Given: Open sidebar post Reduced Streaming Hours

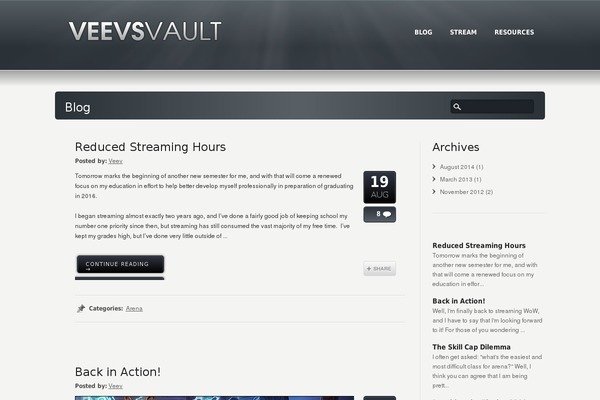Looking at the screenshot, I should tap(479, 246).
